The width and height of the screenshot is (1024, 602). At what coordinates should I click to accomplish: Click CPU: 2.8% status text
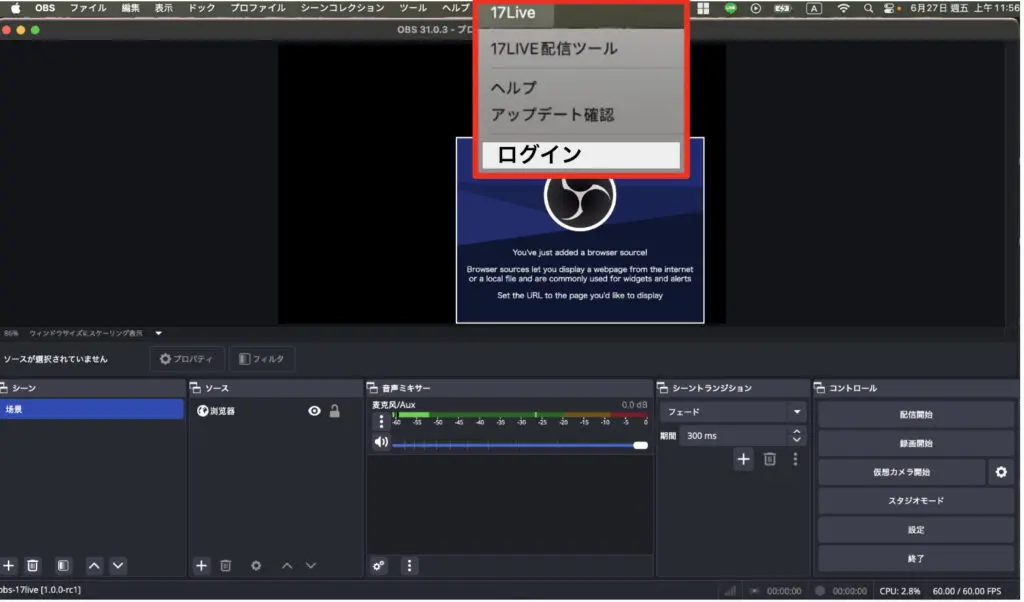pos(899,592)
